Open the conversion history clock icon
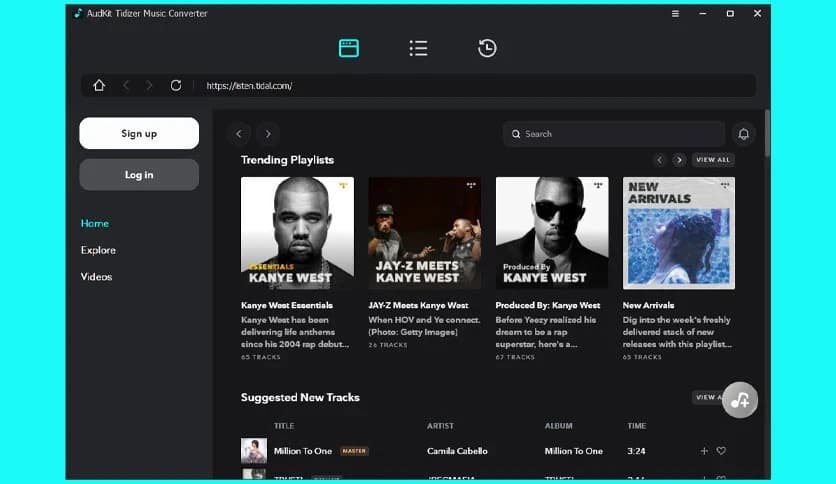836x484 pixels. [x=487, y=48]
